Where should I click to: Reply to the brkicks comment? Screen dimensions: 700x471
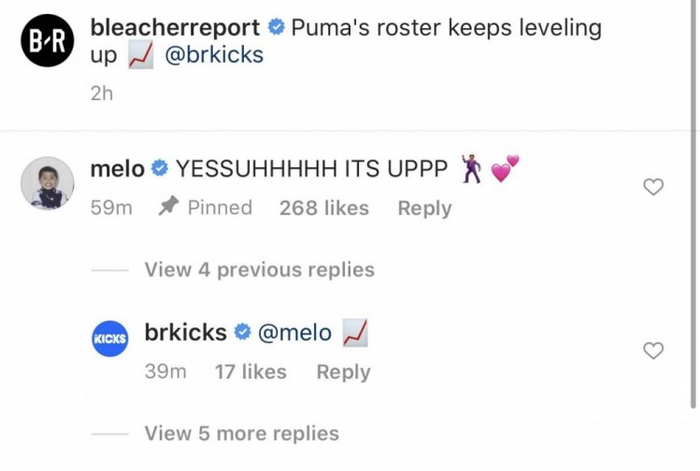click(343, 372)
